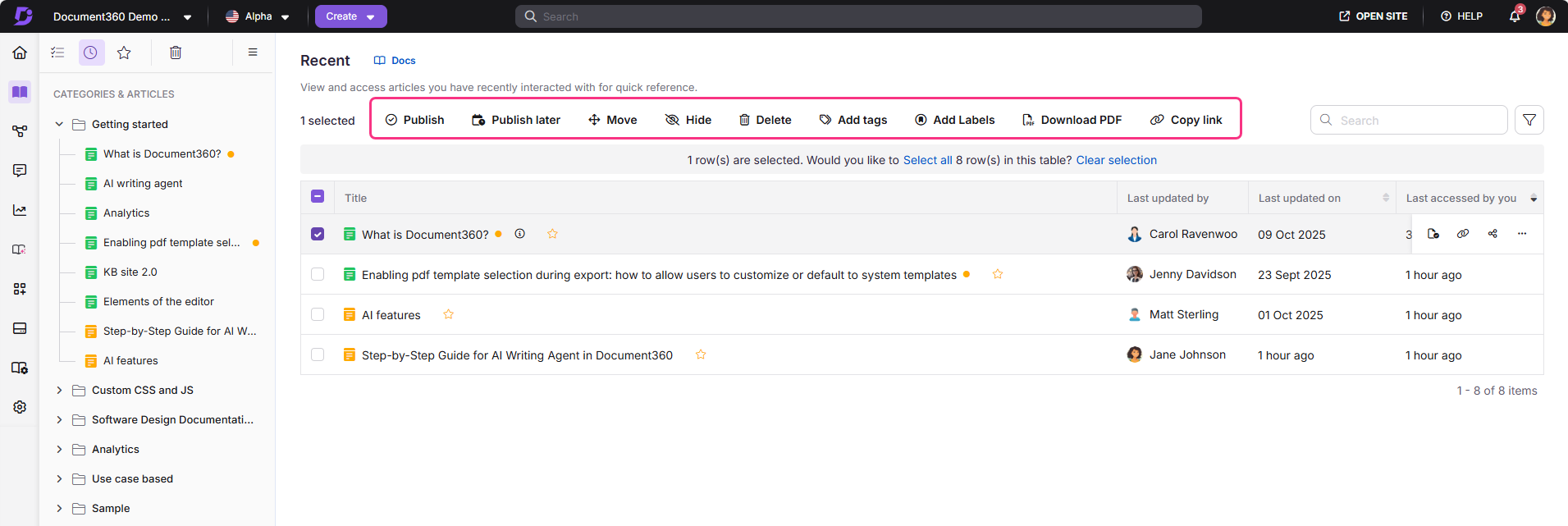Click Copy link in bulk action bar
1568x526 pixels.
(1186, 120)
